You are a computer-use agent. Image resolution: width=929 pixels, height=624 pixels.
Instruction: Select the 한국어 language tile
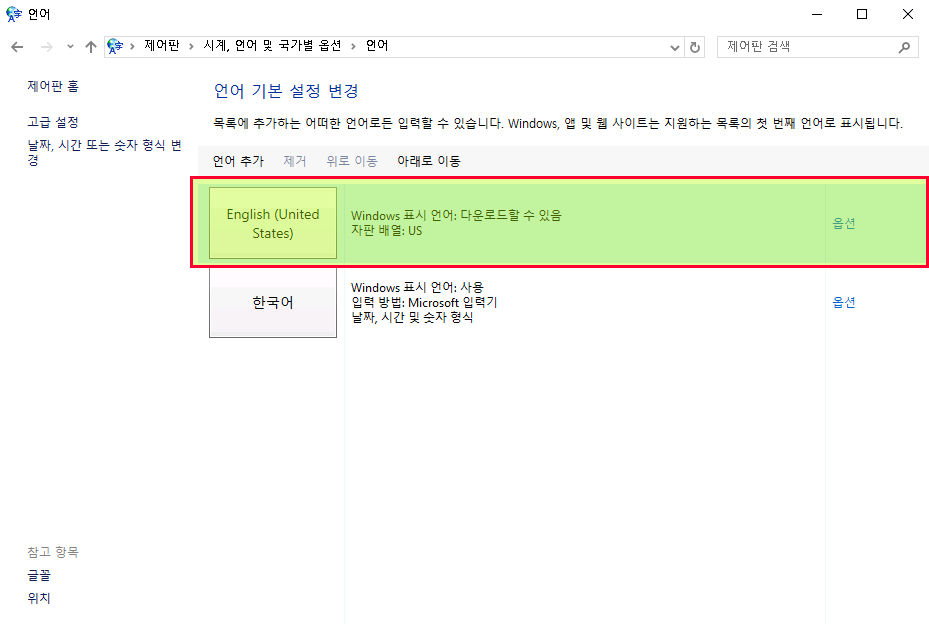coord(273,302)
